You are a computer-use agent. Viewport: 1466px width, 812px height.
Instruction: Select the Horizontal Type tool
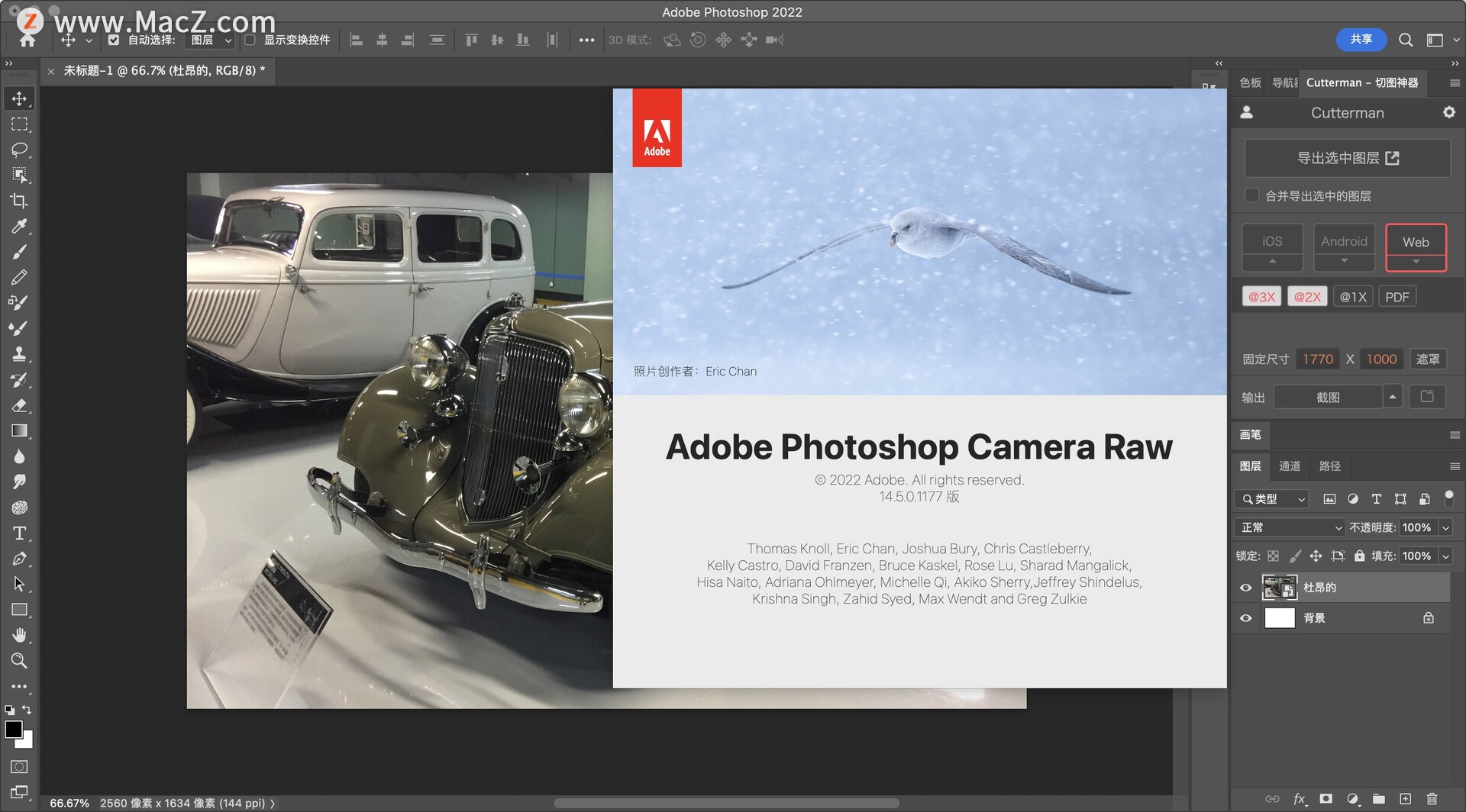click(x=19, y=533)
